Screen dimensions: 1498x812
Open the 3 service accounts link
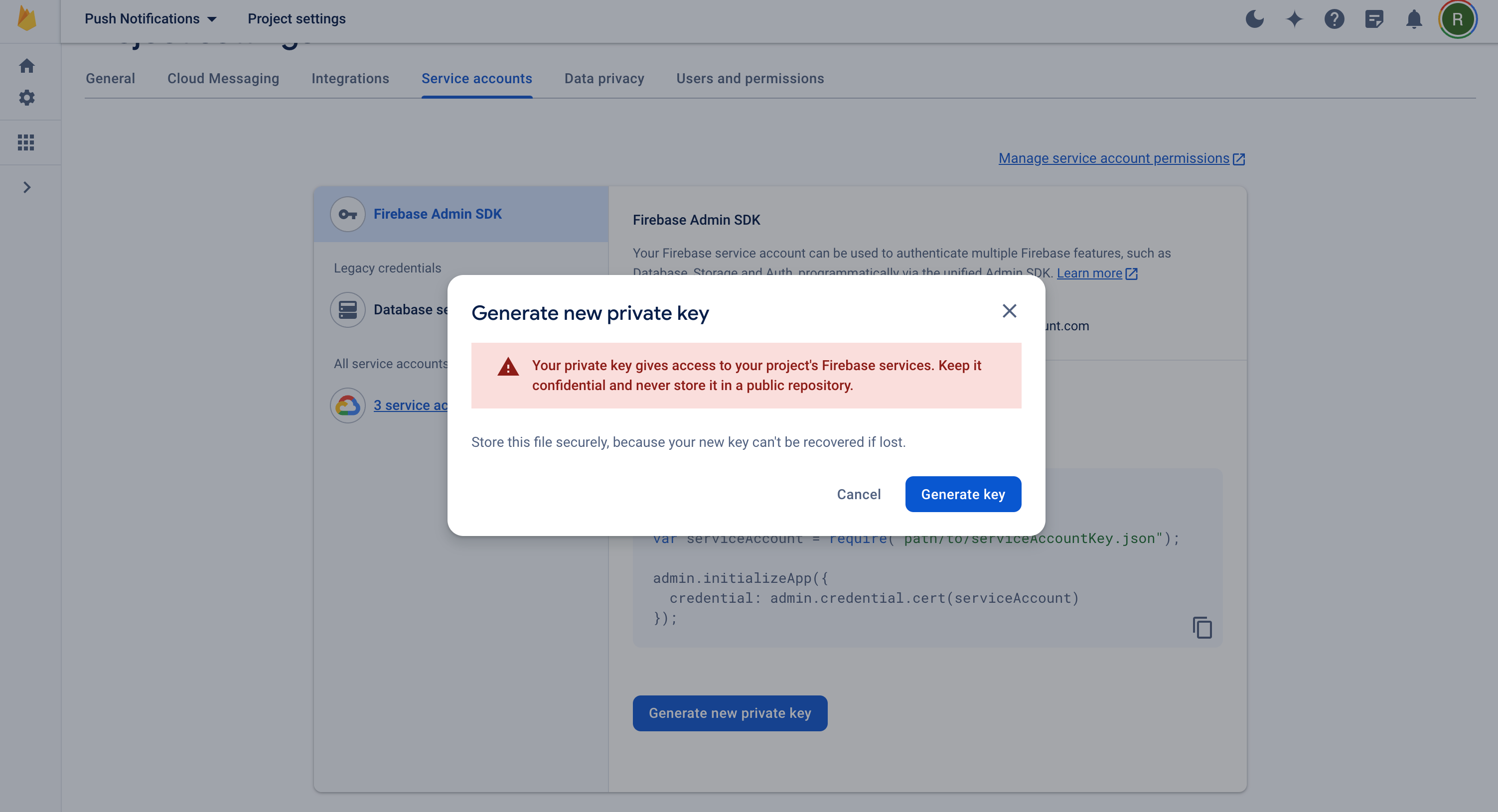point(411,405)
